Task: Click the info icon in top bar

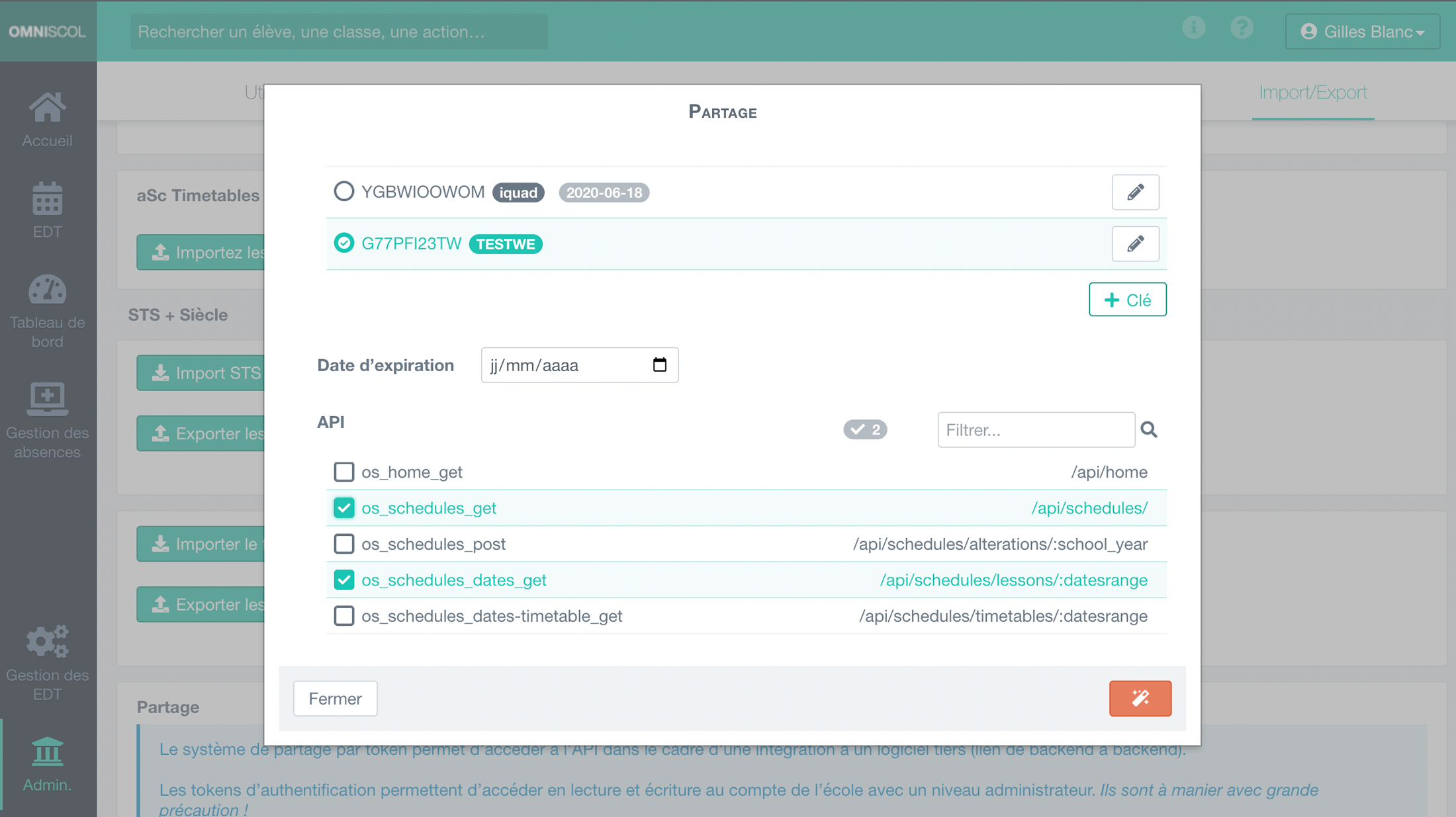Action: 1194,27
